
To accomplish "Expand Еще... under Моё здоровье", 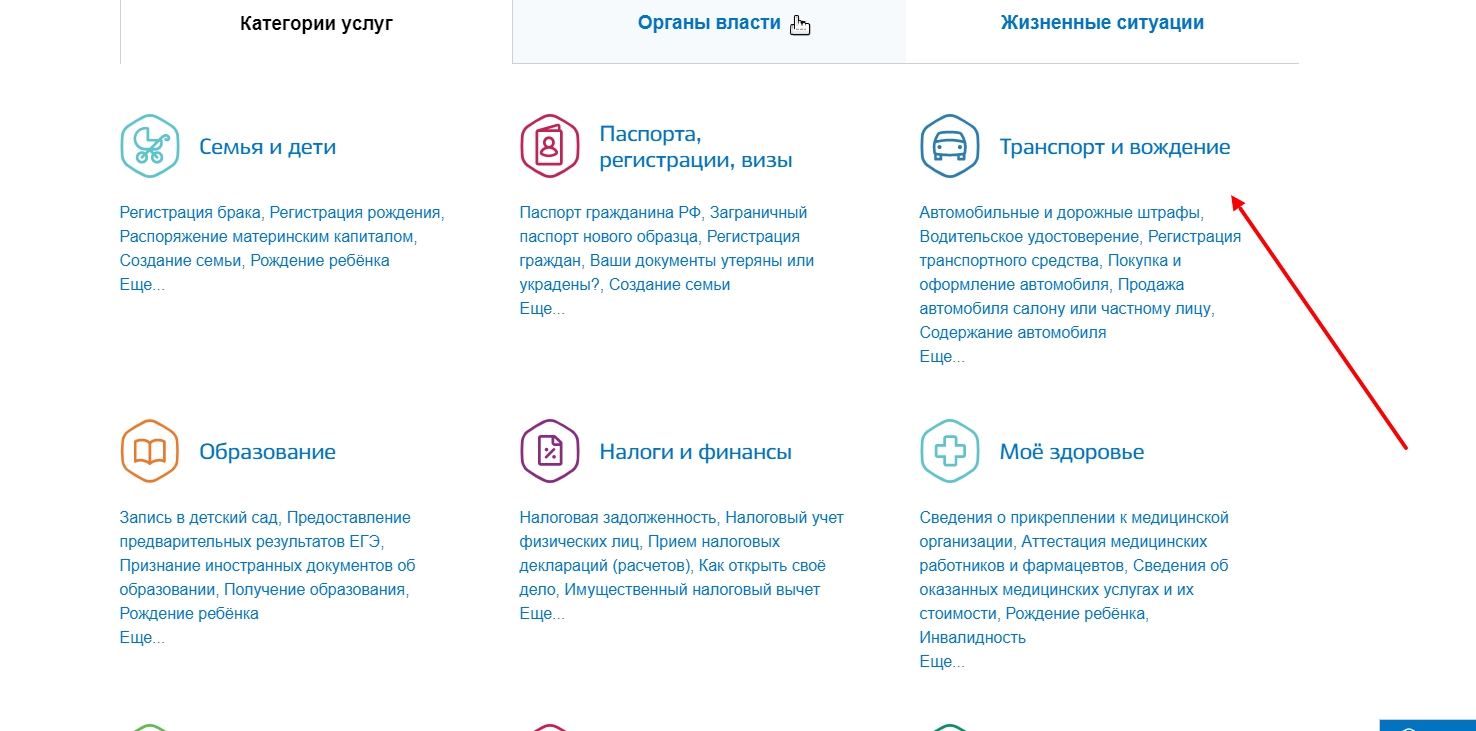I will pyautogui.click(x=942, y=662).
